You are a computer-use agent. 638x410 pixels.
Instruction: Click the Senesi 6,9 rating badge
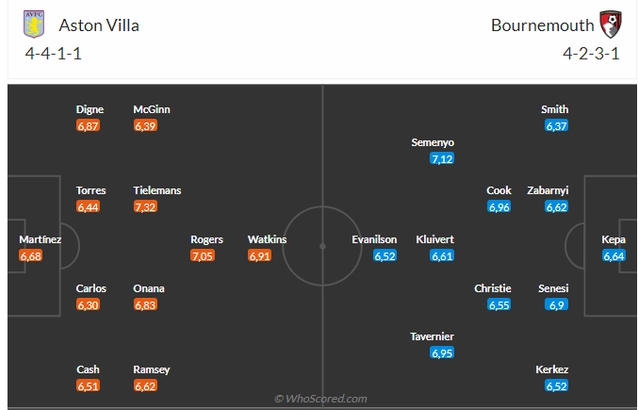[x=556, y=304]
